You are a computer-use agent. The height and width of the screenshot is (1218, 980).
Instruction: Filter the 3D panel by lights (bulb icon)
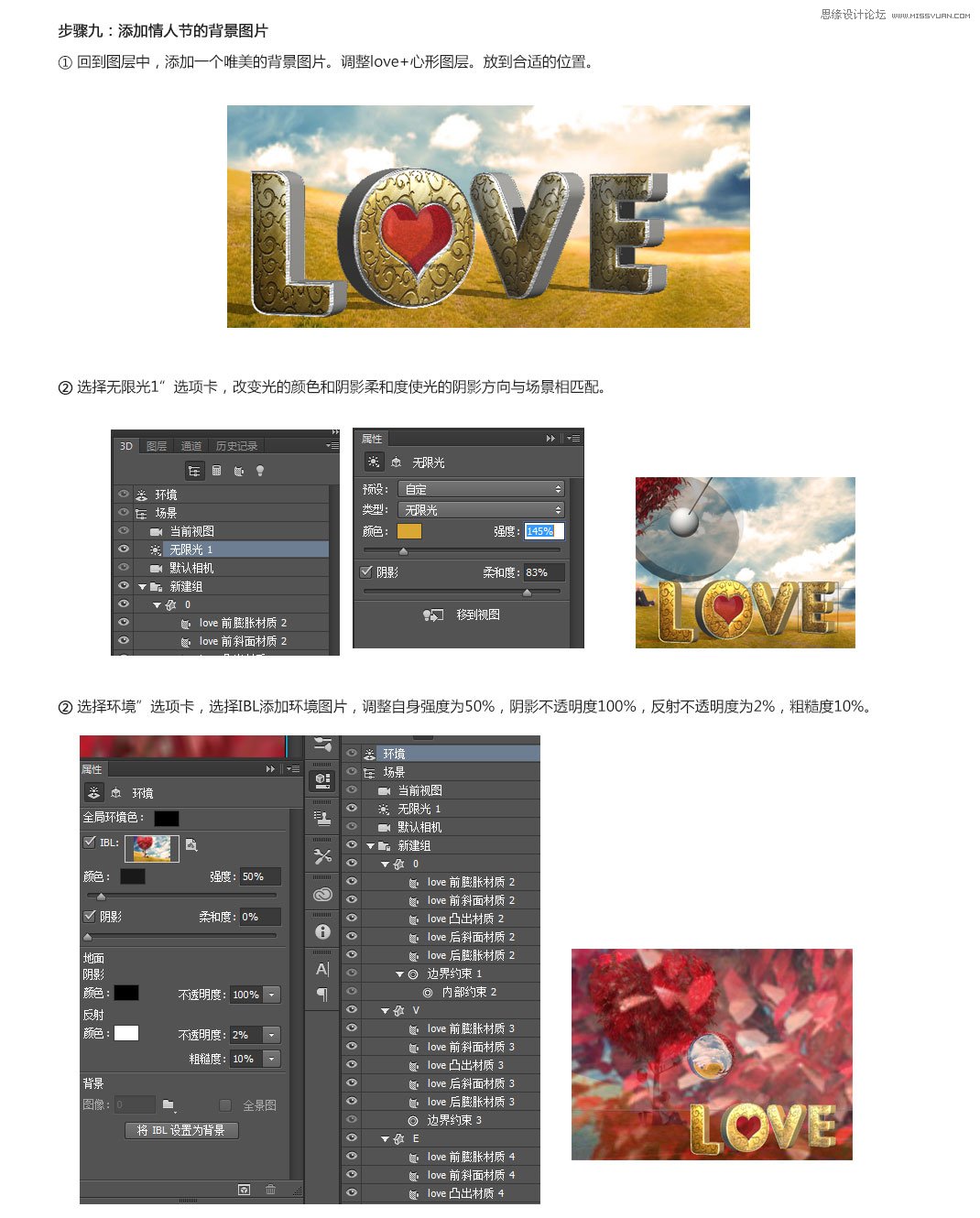(x=260, y=471)
